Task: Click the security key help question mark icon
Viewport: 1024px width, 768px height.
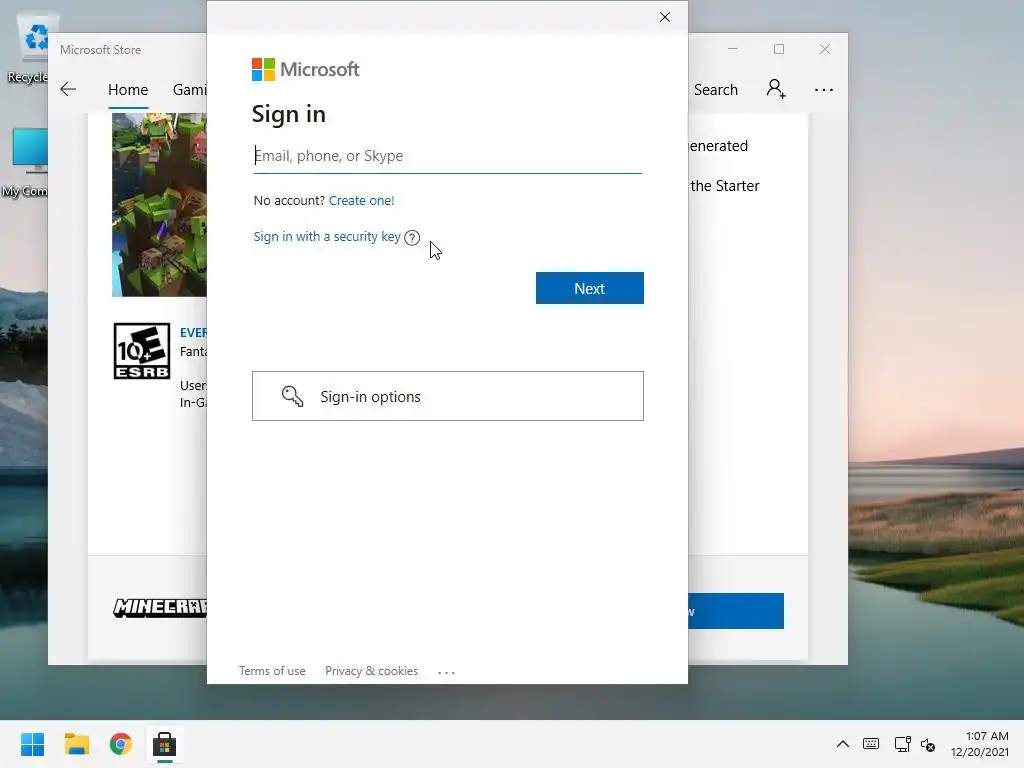Action: click(x=412, y=238)
